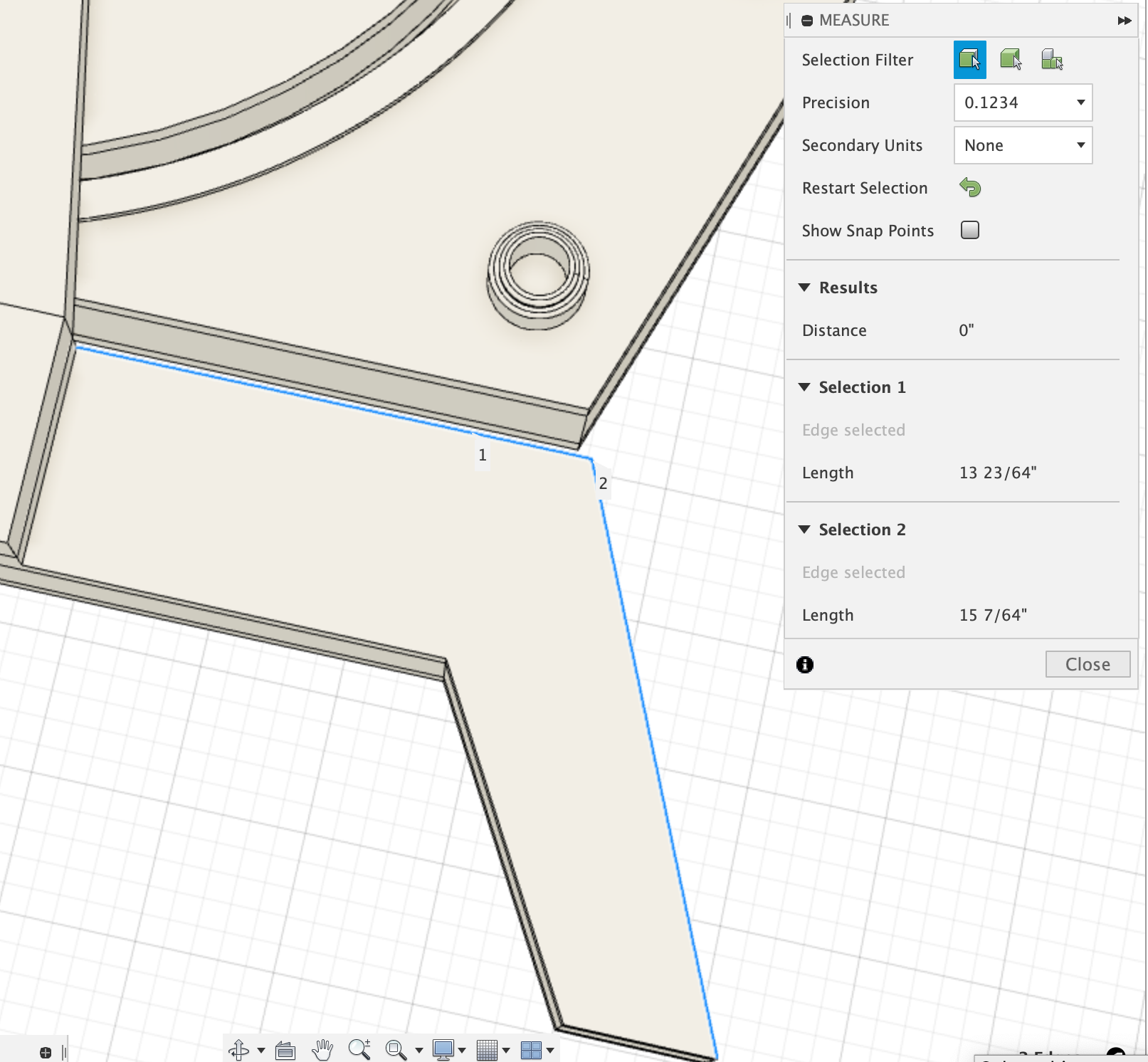
Task: Toggle the Grid and Snaps icon
Action: tap(488, 1050)
